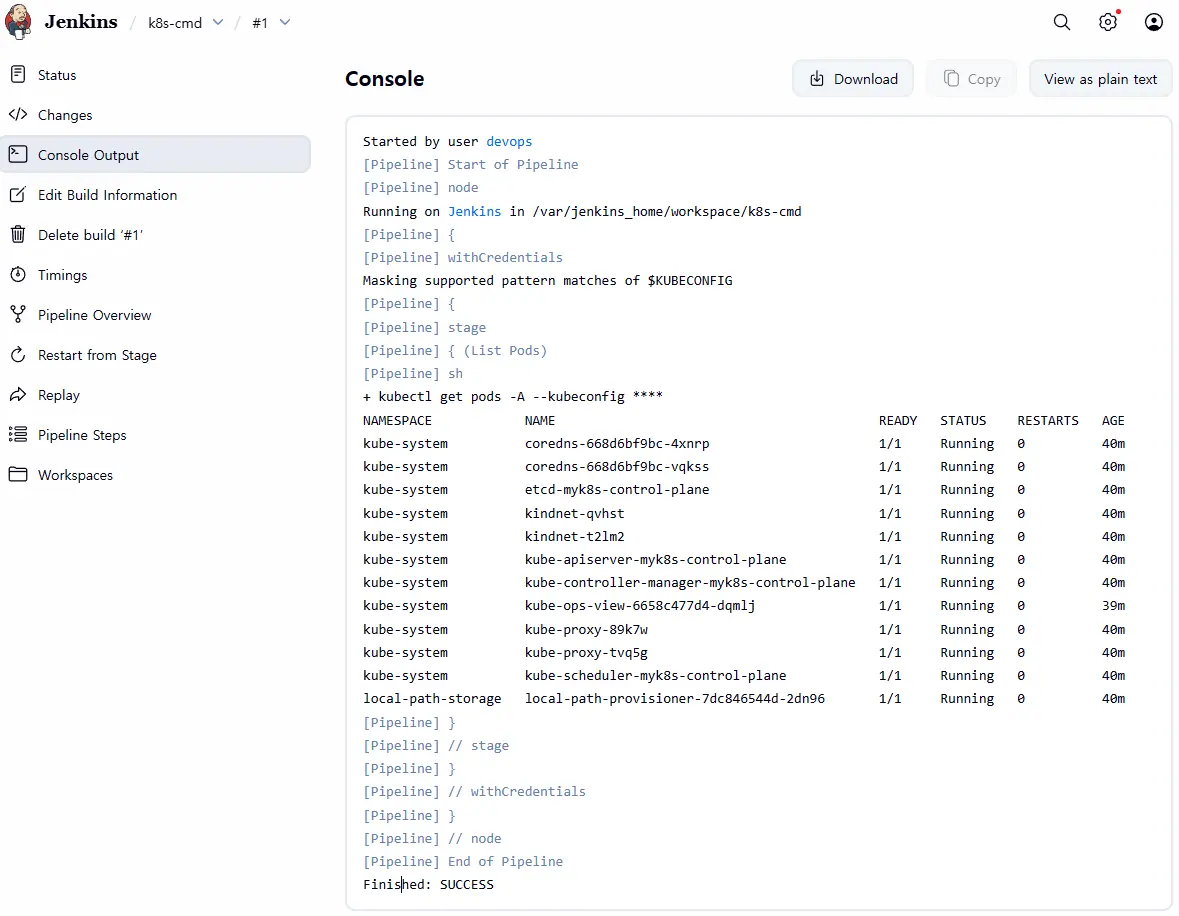Click the Timings clock icon
Viewport: 1179px width, 916px height.
click(x=18, y=275)
